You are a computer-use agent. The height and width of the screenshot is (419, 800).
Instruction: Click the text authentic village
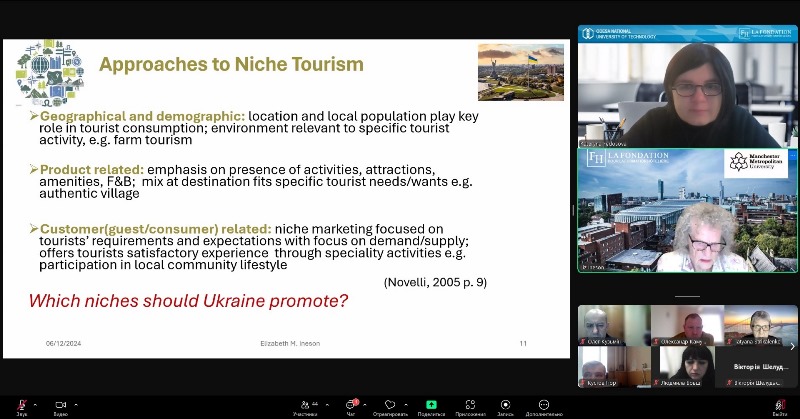89,194
